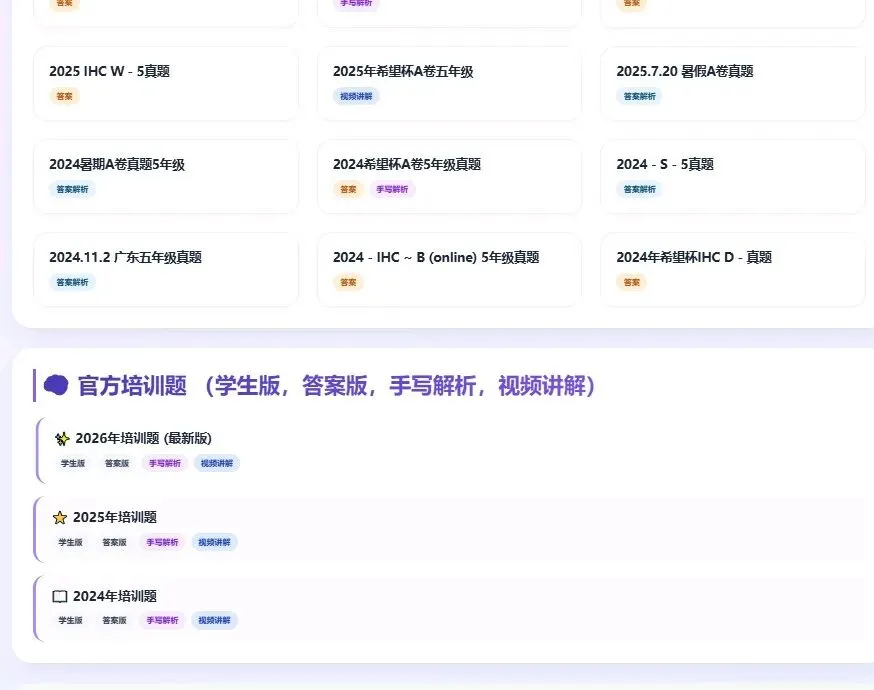Select 手写解析 for 2025年培训题
Screen dimensions: 874x690
162,542
